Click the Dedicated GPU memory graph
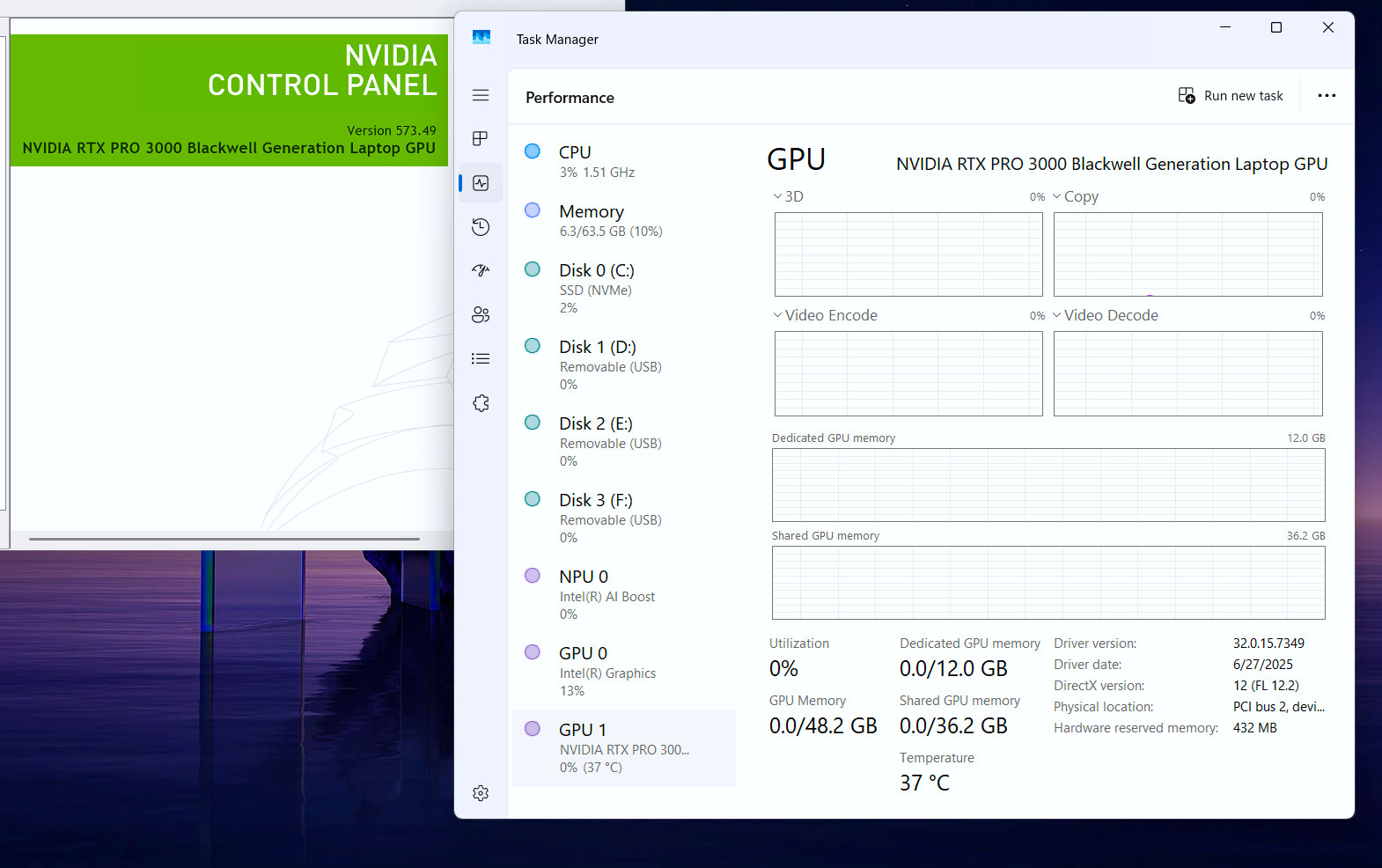This screenshot has width=1382, height=868. pos(1048,485)
